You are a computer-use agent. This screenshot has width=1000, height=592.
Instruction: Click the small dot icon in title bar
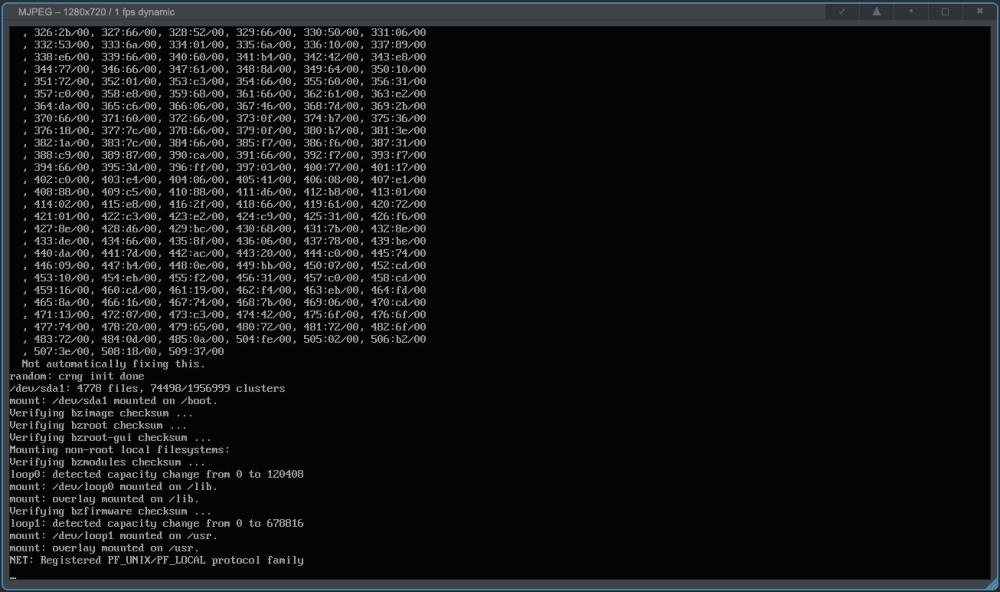coord(911,11)
